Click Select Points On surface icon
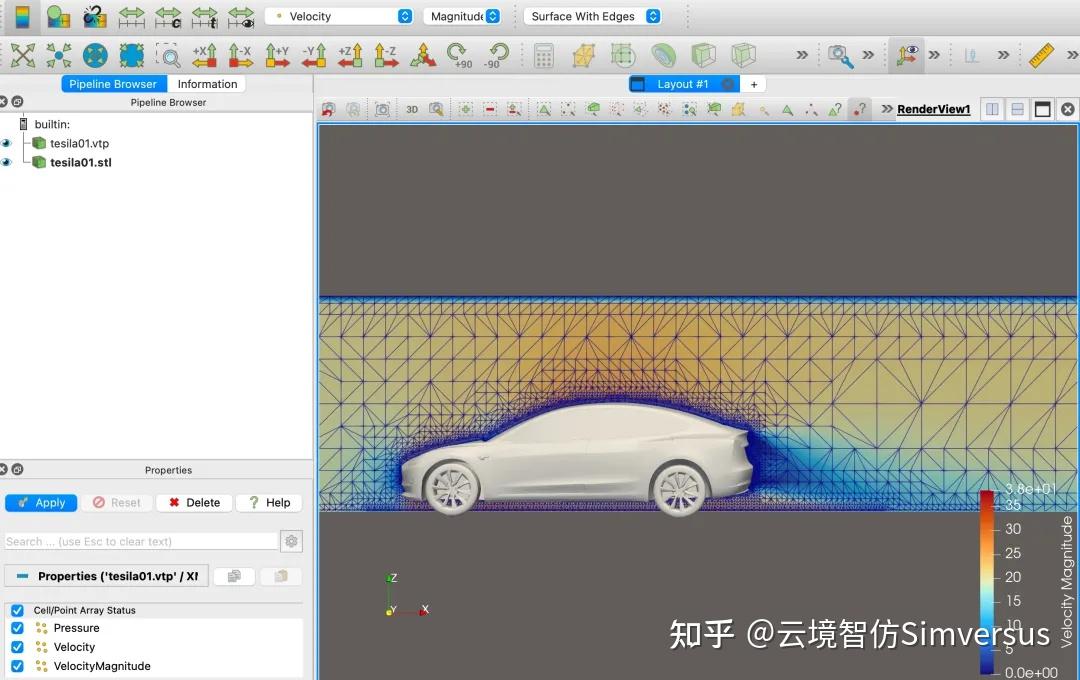This screenshot has width=1080, height=680. click(568, 110)
